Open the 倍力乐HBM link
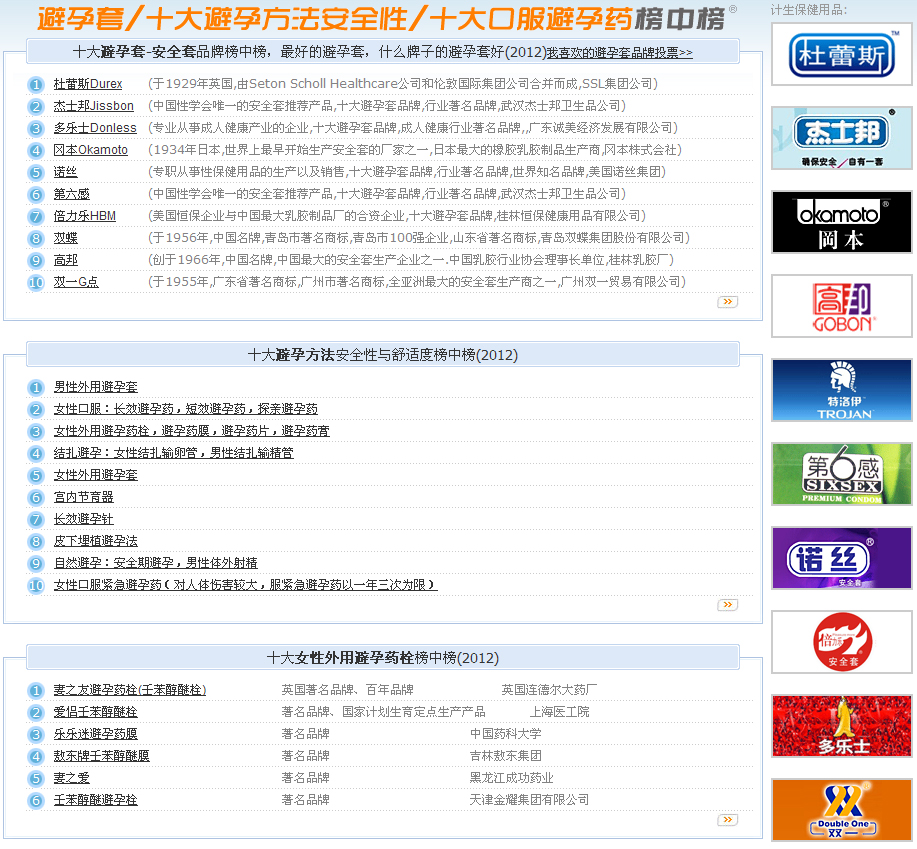 (x=85, y=216)
